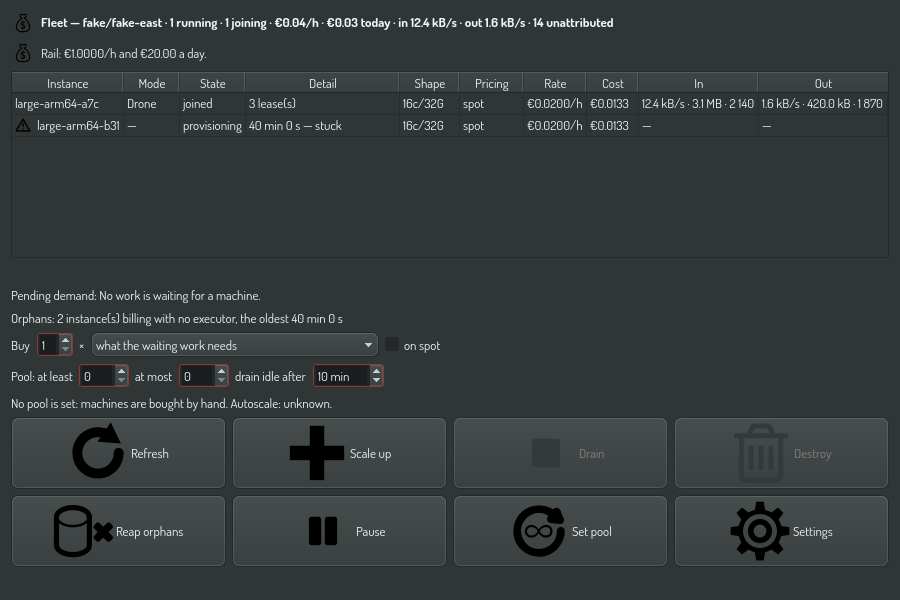Decrease 'drain idle after' time with down arrow
Image resolution: width=900 pixels, height=600 pixels.
[376, 381]
